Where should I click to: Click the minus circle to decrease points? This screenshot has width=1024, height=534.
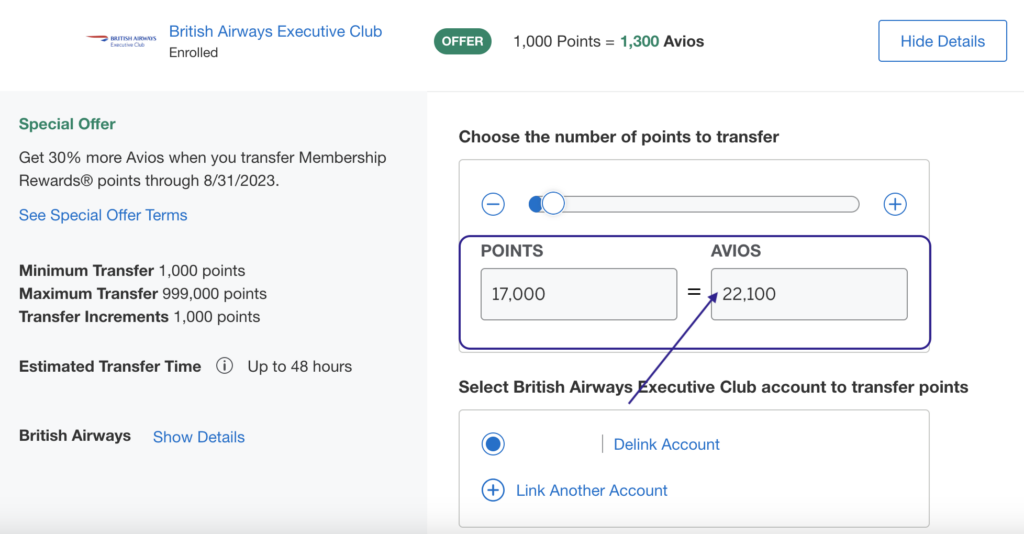click(x=493, y=204)
